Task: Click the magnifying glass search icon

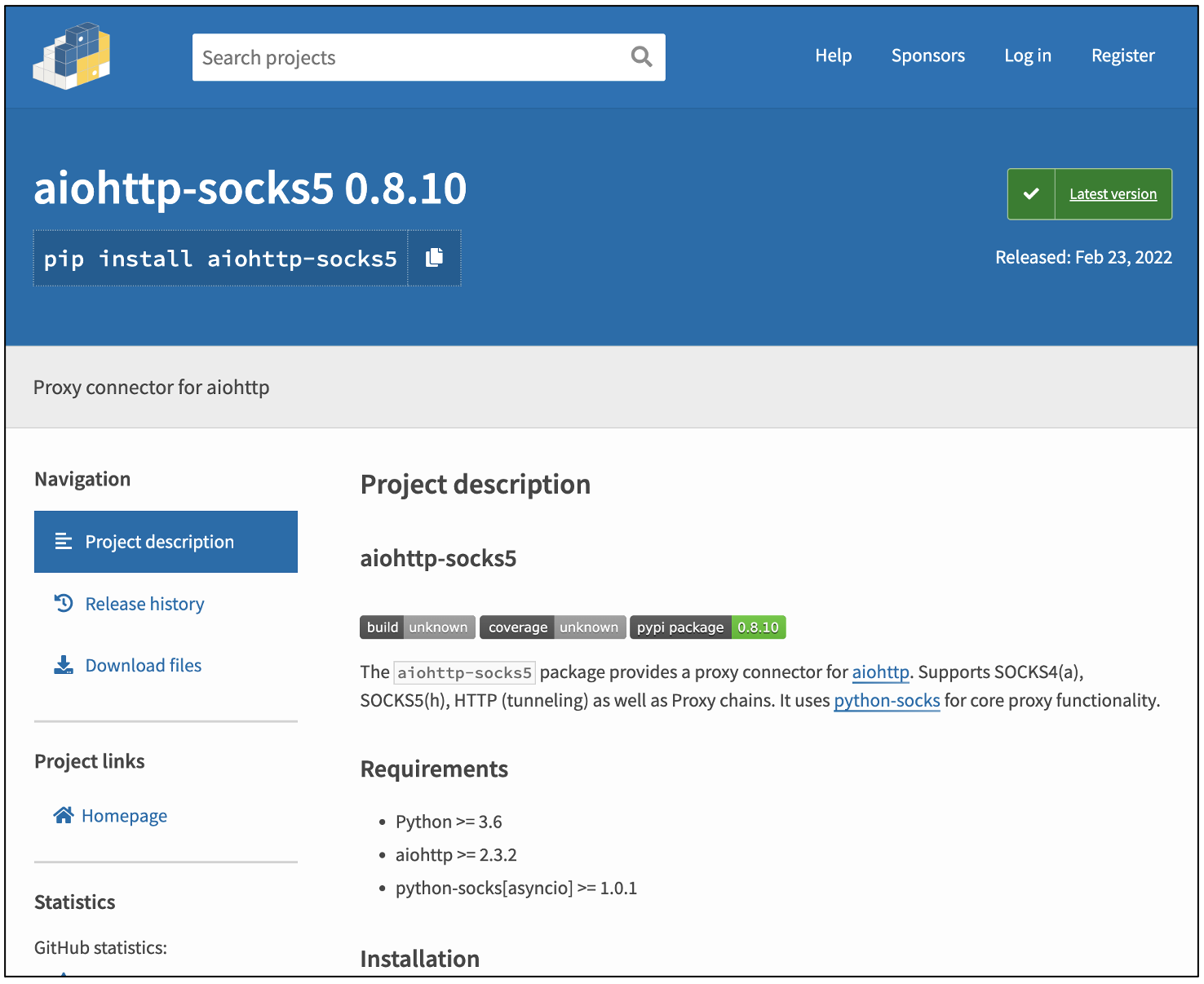Action: point(641,57)
